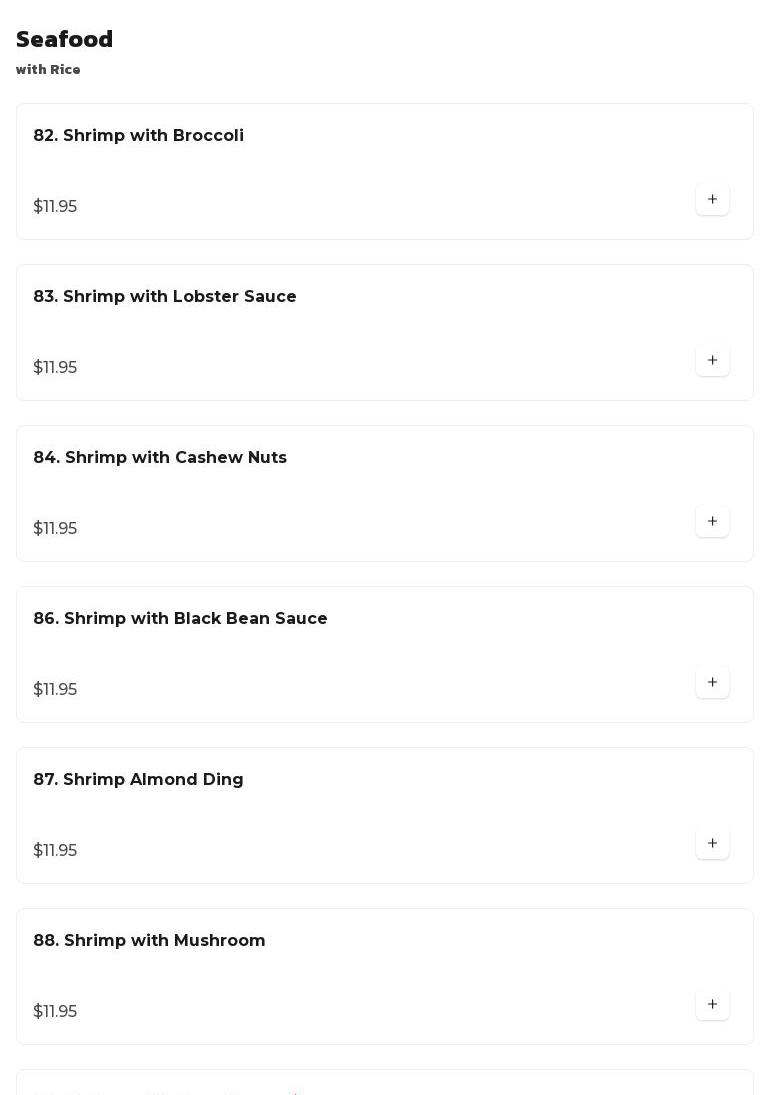Add Shrimp with Black Bean Sauce plus icon
Image resolution: width=770 pixels, height=1095 pixels.
tap(712, 682)
